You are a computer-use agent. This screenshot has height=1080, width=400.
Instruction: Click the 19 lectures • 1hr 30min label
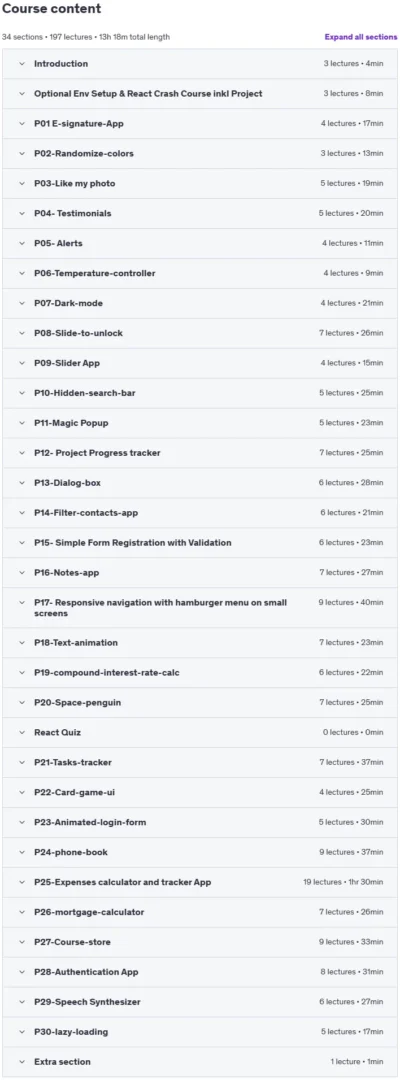(343, 882)
